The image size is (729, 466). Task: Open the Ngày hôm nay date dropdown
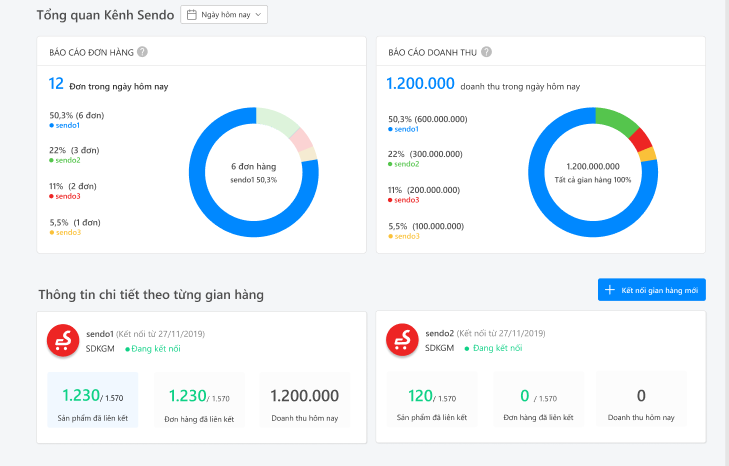(224, 15)
